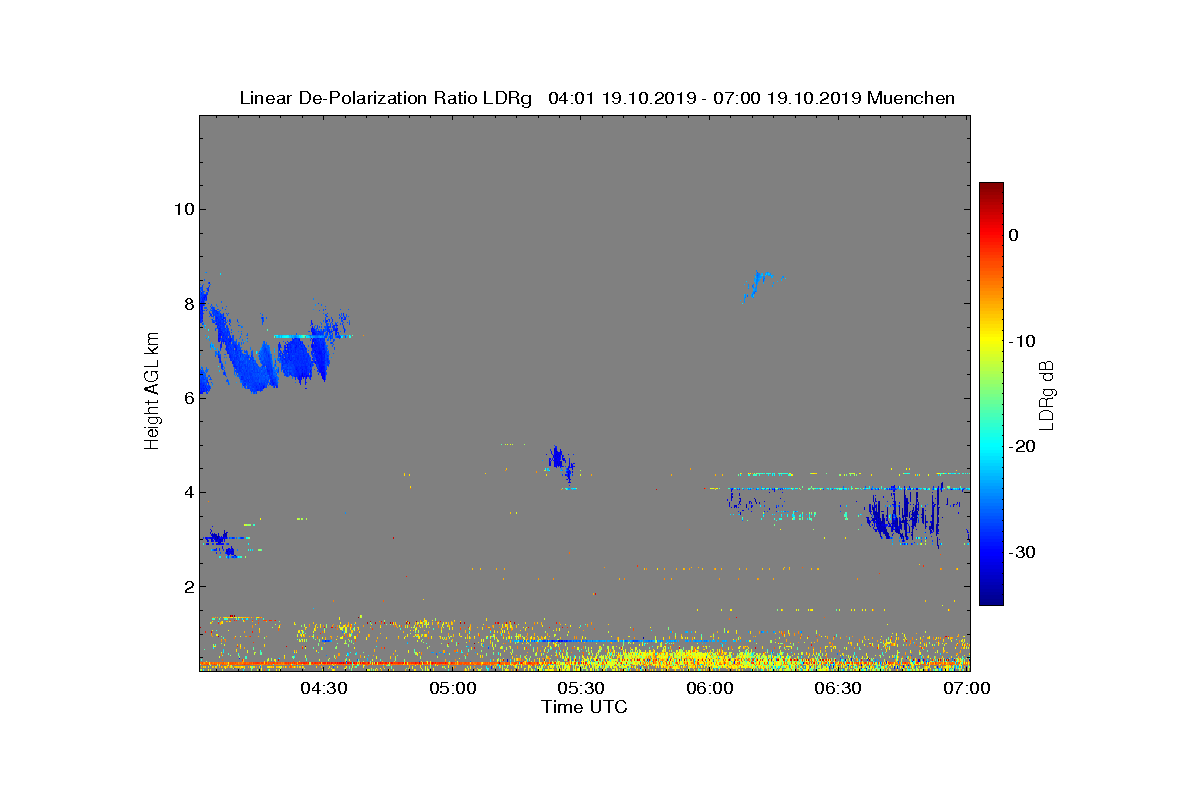Click the '07:00' time axis label
This screenshot has height=800, width=1200.
pyautogui.click(x=969, y=689)
